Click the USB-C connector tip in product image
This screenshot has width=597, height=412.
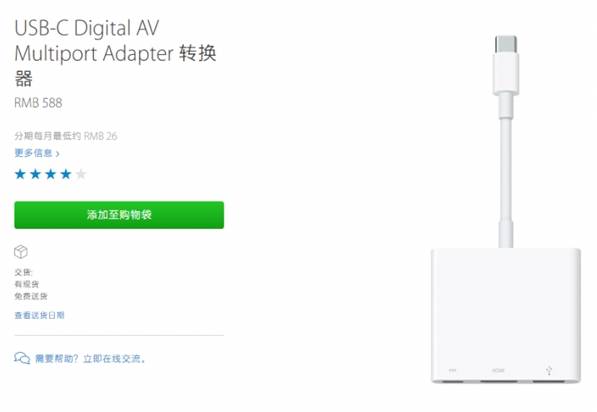pyautogui.click(x=506, y=44)
